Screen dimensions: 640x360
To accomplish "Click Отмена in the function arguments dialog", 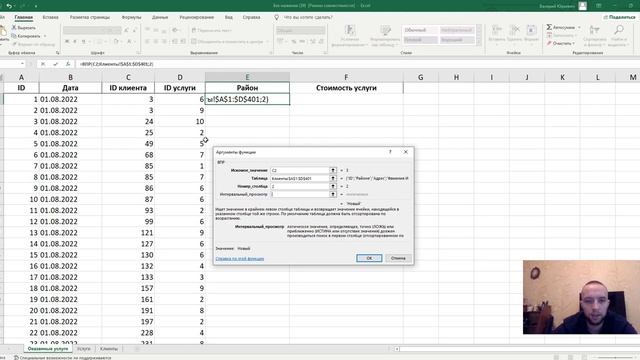I will (398, 258).
